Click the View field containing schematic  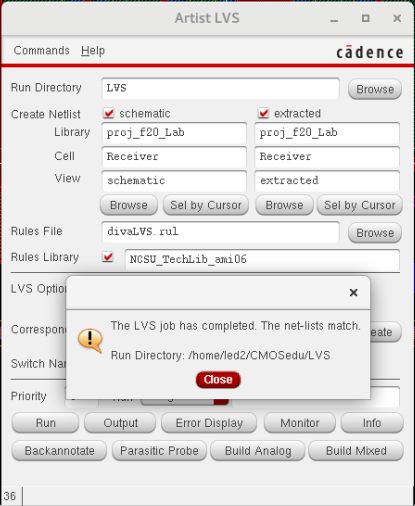(x=174, y=181)
